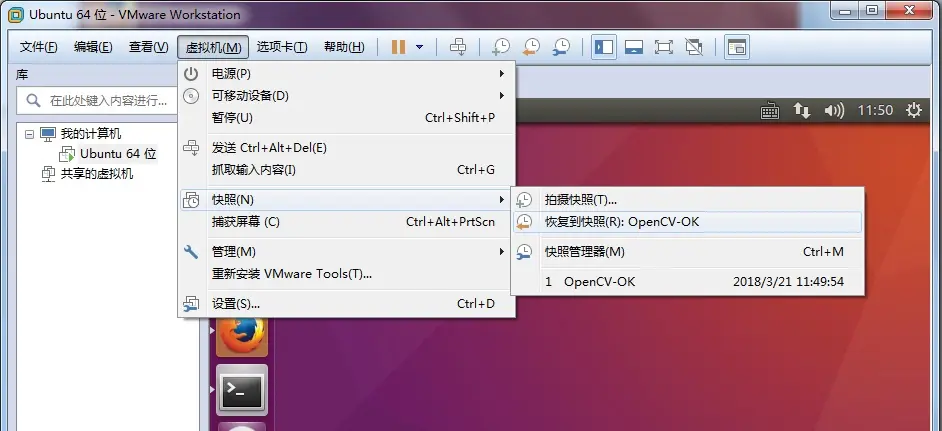Click the send Ctrl+Alt+Del toolbar icon
This screenshot has height=431, width=942.
458,47
